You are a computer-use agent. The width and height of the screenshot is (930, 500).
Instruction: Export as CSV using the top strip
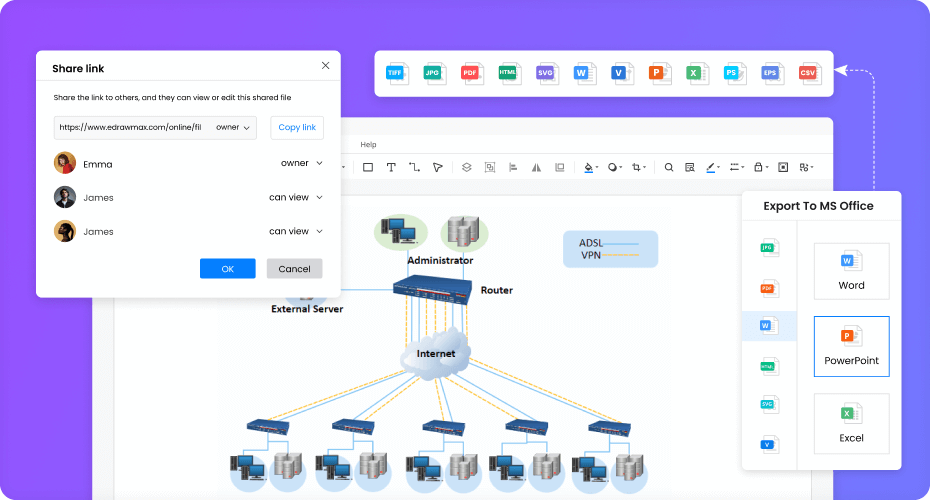(x=807, y=73)
